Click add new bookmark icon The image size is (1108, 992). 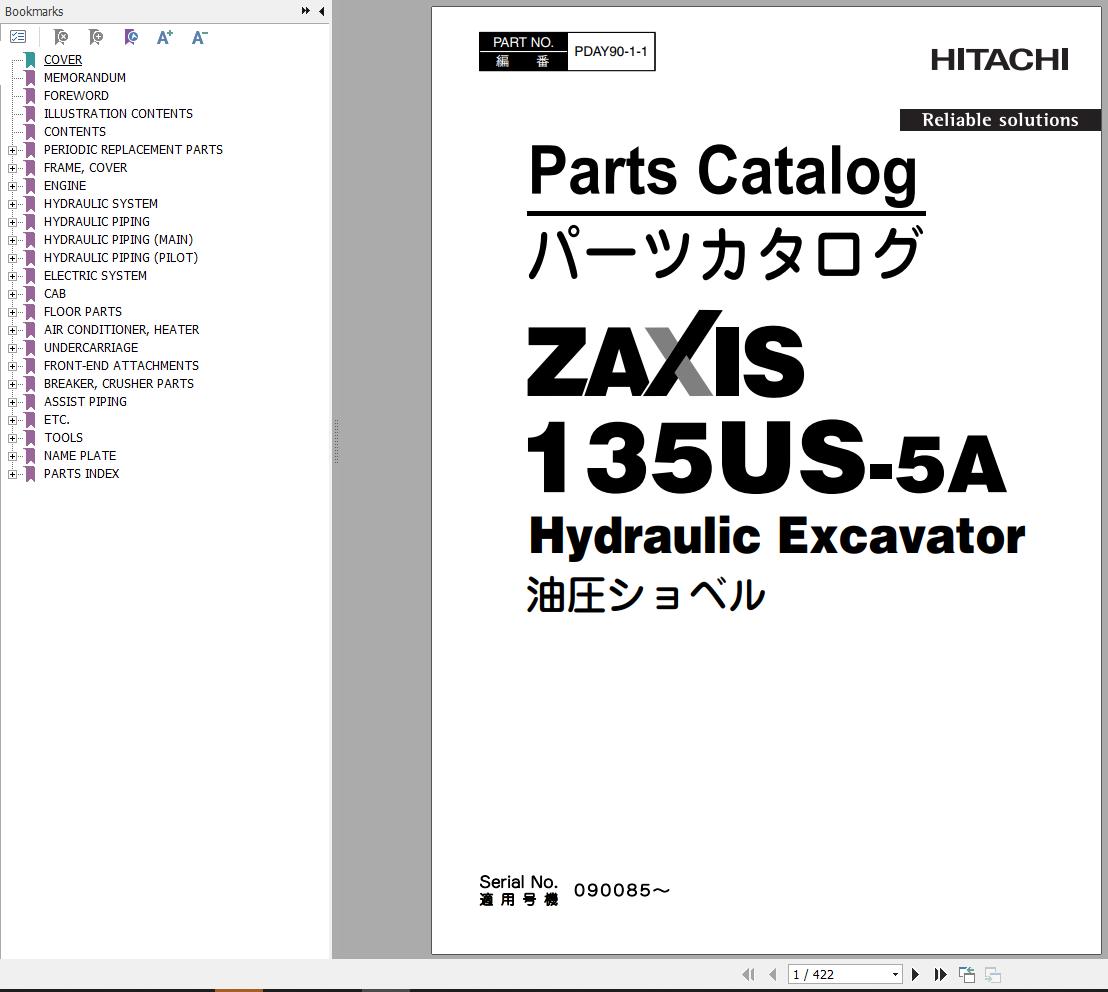tap(95, 37)
